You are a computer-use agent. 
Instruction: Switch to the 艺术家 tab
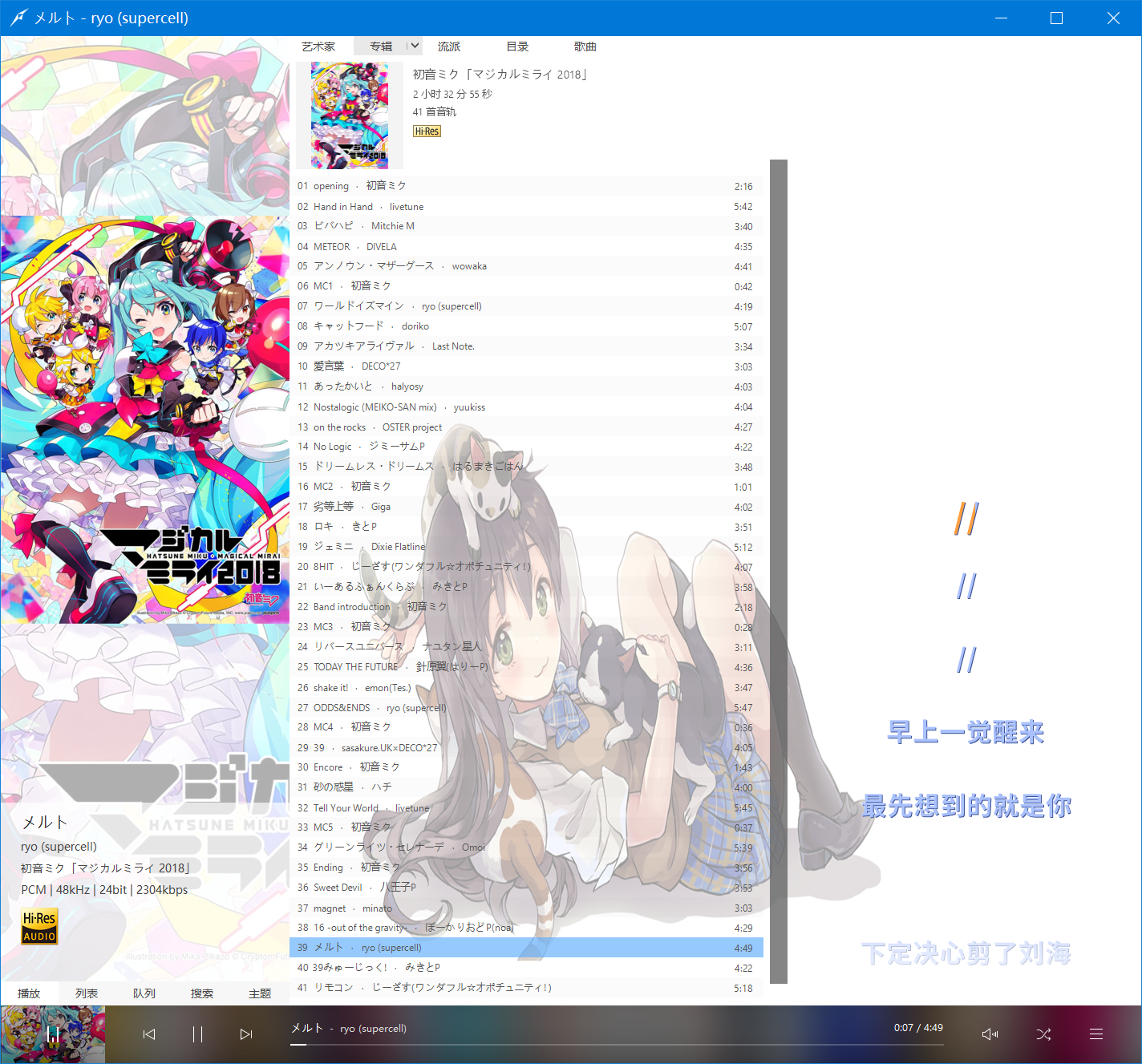coord(318,47)
